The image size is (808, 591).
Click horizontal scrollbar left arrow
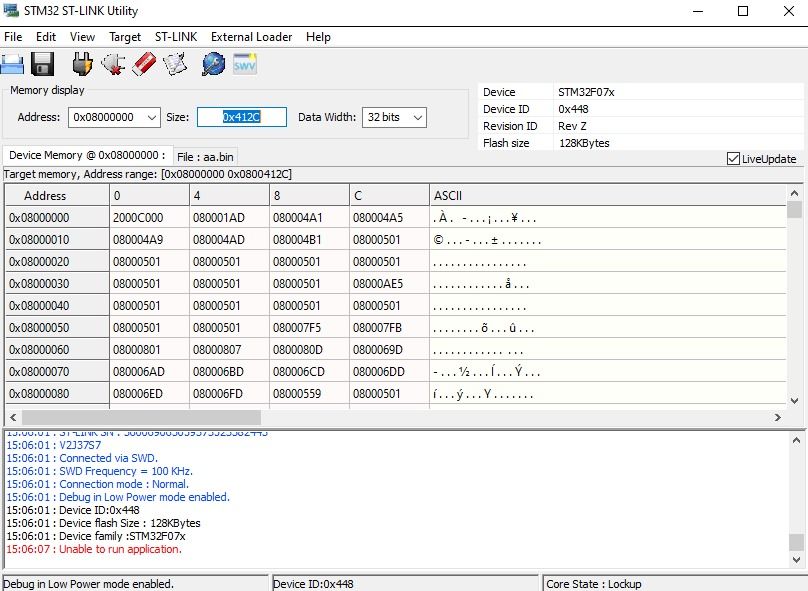[x=13, y=417]
